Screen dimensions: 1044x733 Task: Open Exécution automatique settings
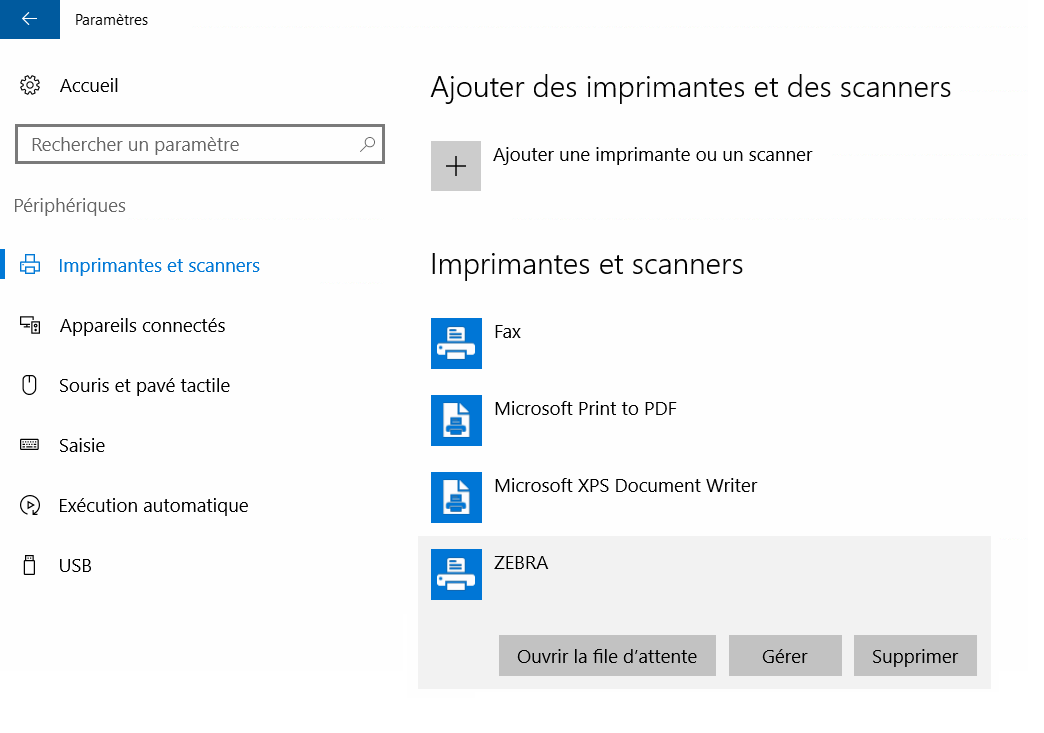(153, 506)
